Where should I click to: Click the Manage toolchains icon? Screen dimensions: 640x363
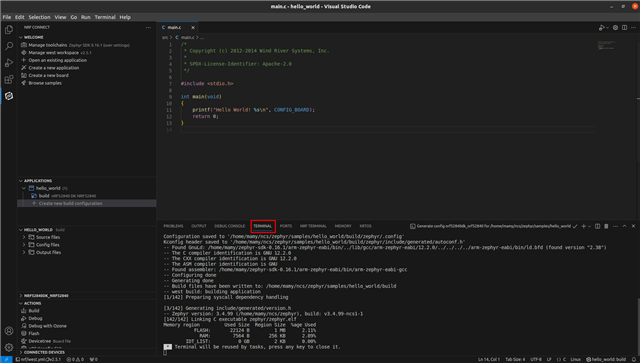pyautogui.click(x=24, y=45)
